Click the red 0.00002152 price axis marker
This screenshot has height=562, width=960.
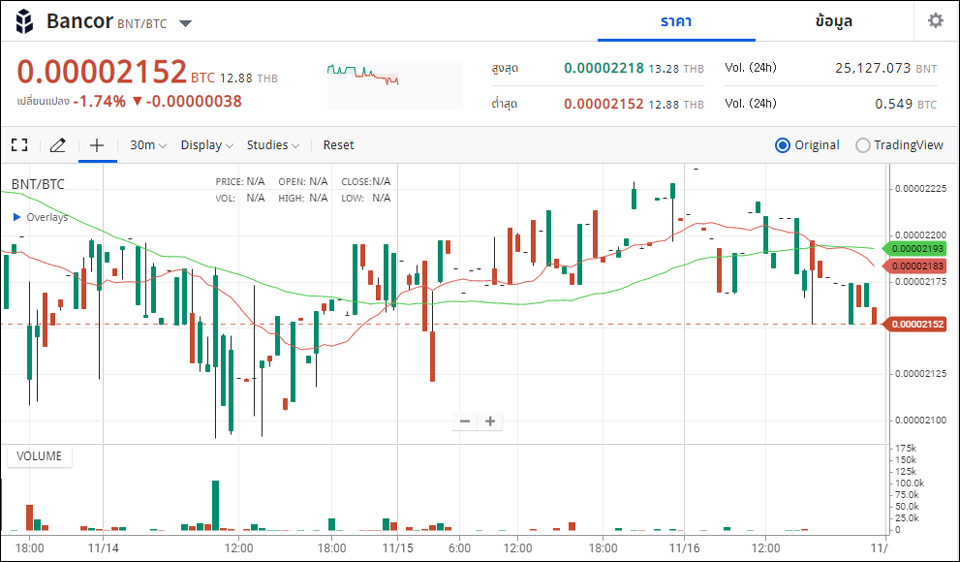click(916, 324)
